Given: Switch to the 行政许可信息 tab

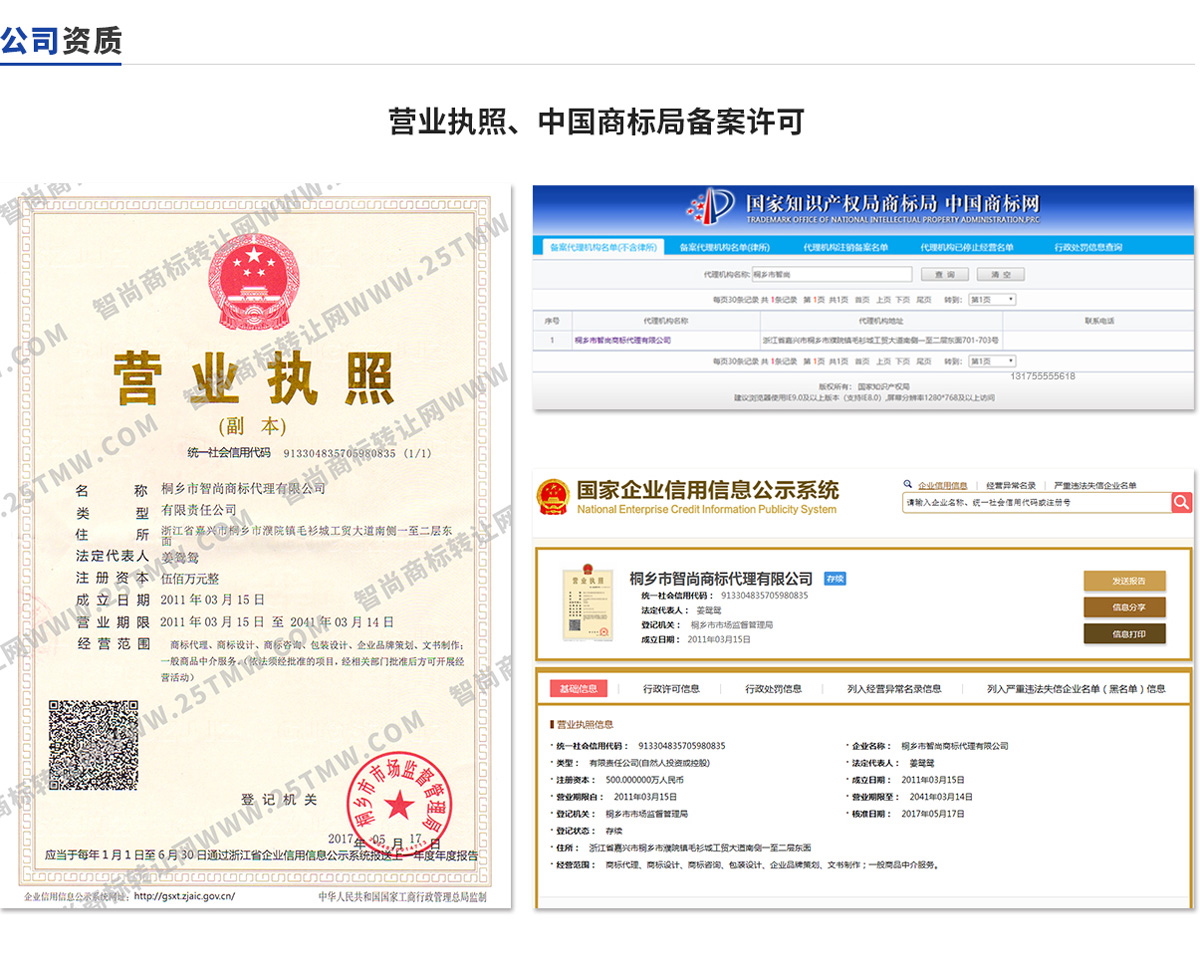Looking at the screenshot, I should pyautogui.click(x=671, y=688).
